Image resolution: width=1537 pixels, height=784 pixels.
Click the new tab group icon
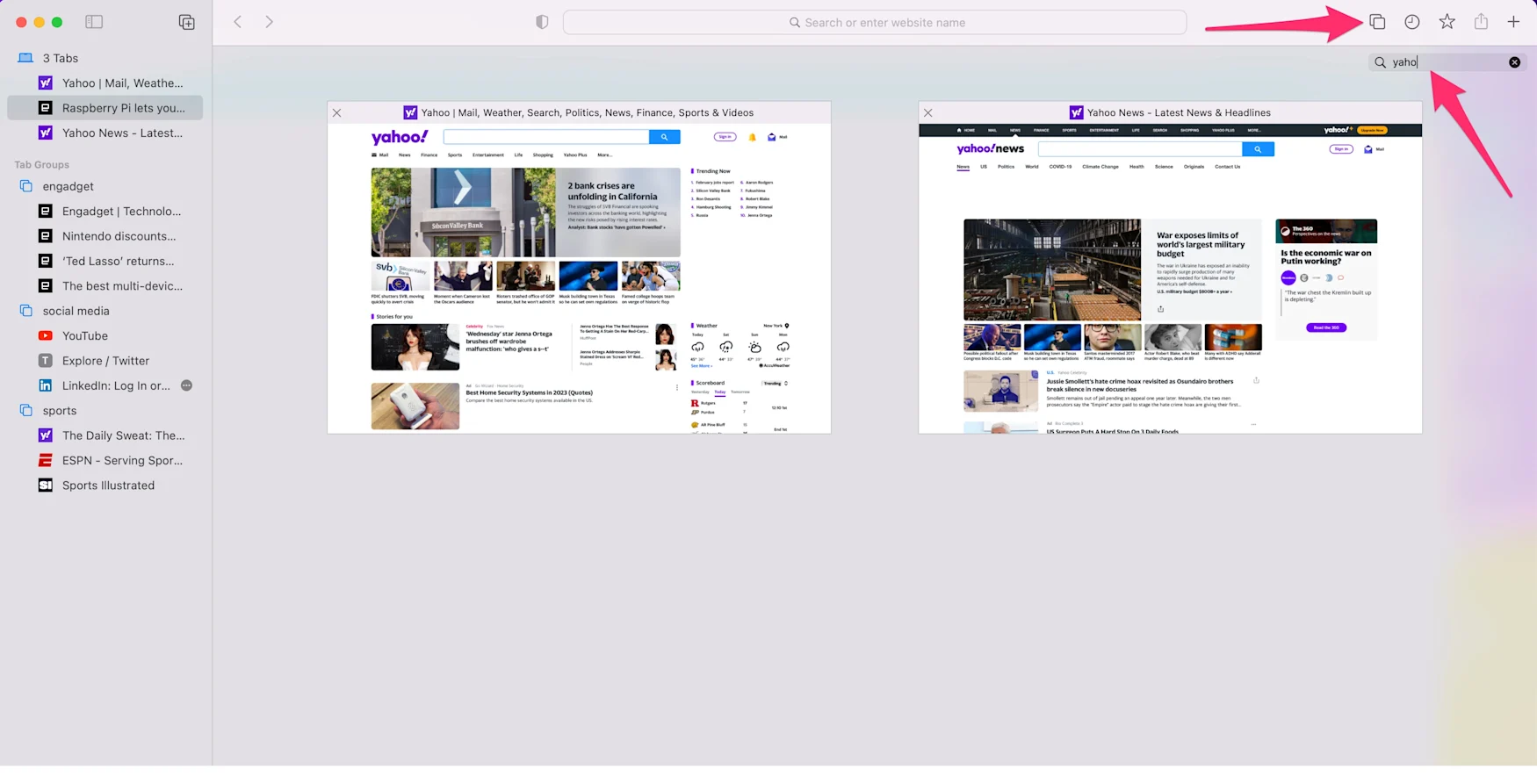click(186, 22)
